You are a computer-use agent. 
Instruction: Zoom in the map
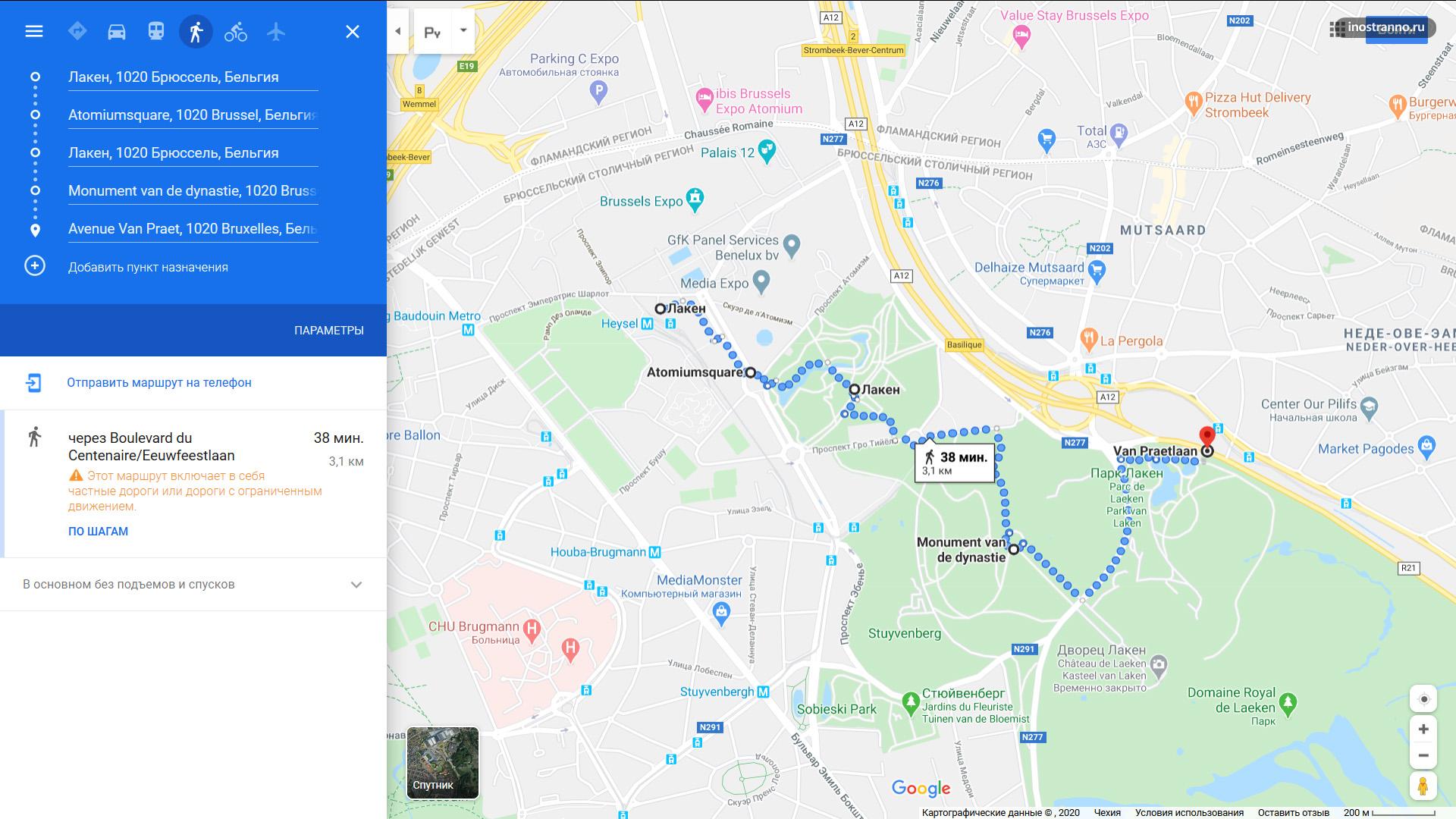(1423, 729)
